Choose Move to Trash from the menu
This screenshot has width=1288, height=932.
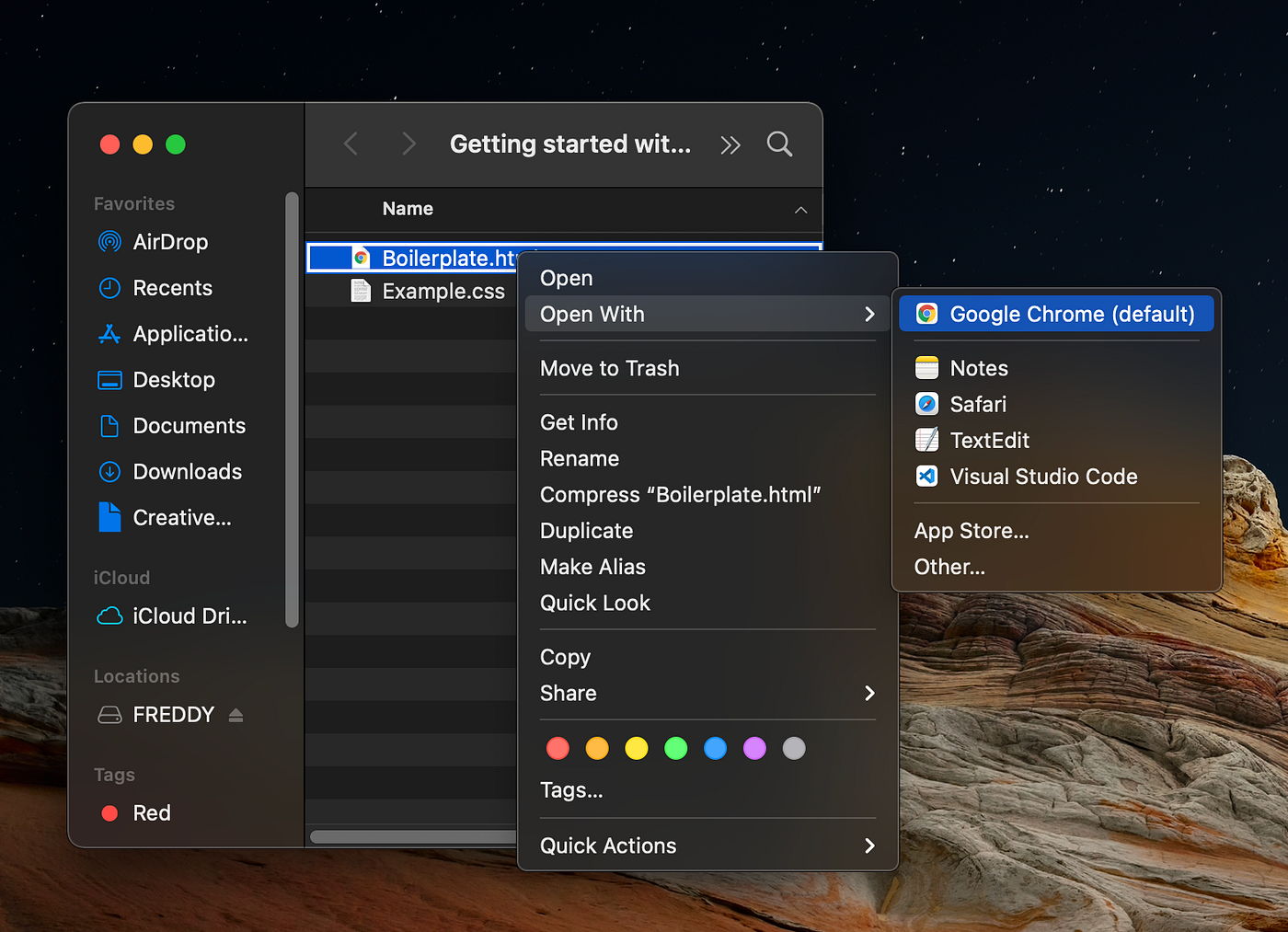[610, 368]
